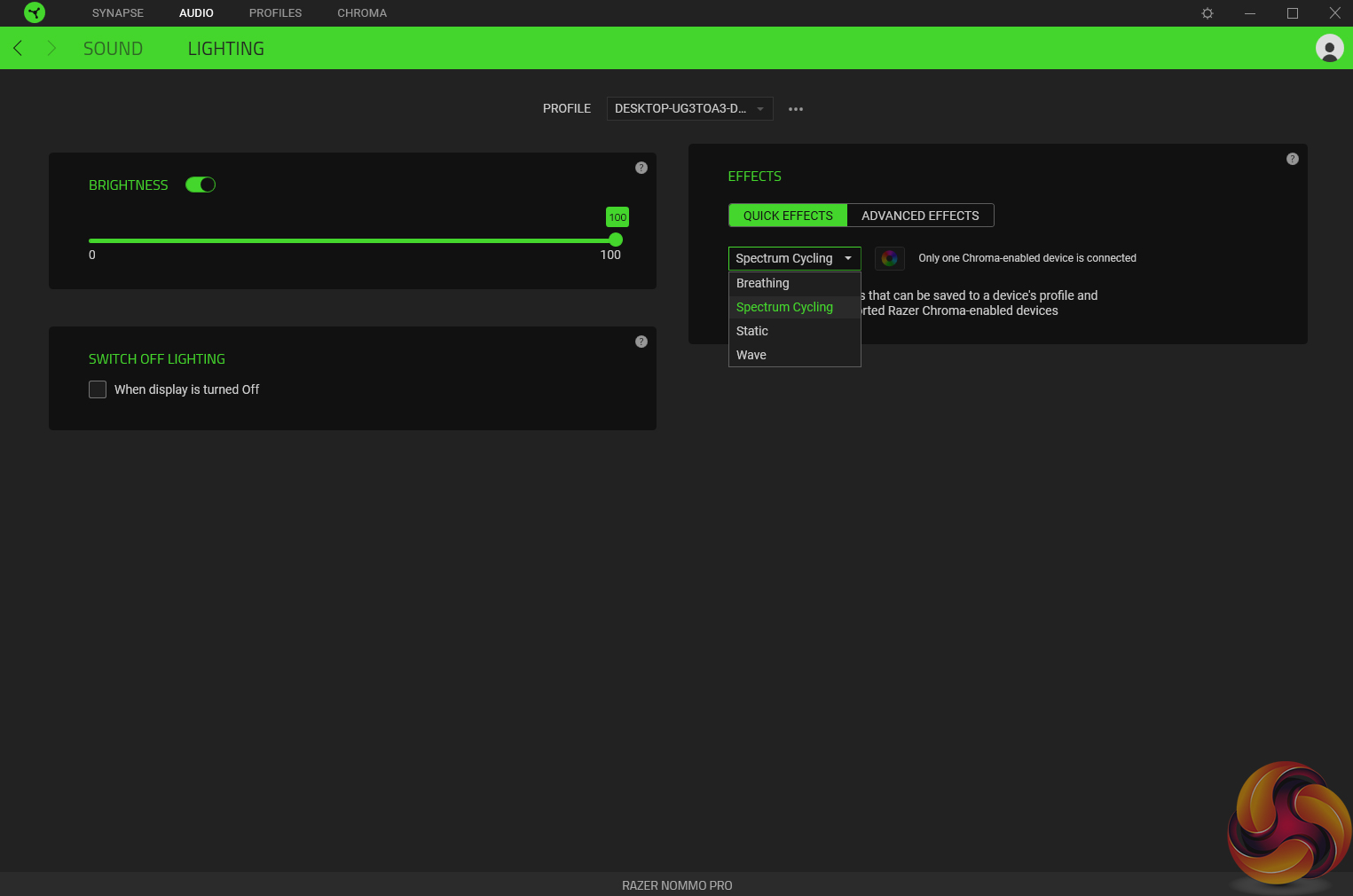Click the Effects panel help icon
Screen dimensions: 1353x896
pos(1293,159)
